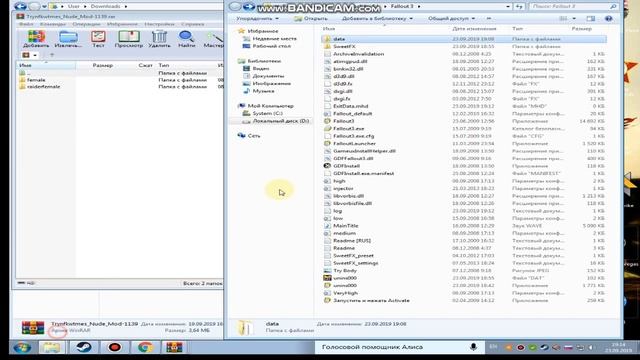640x360 pixels.
Task: Click the Открыть button in the Explorer toolbar
Action: pos(311,18)
